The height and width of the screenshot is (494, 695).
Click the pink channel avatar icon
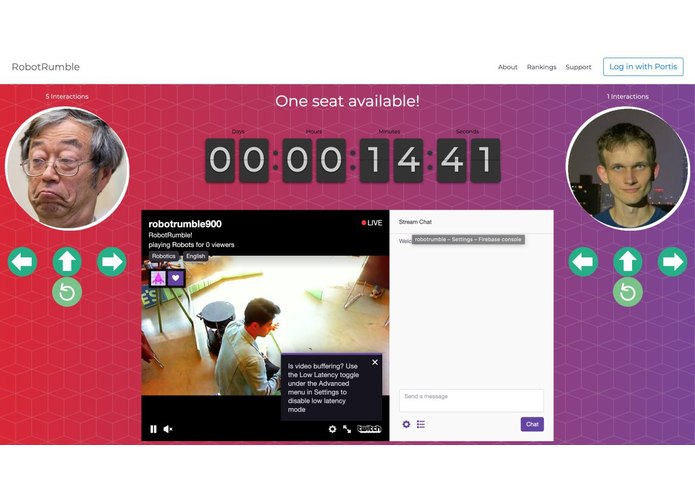click(158, 278)
